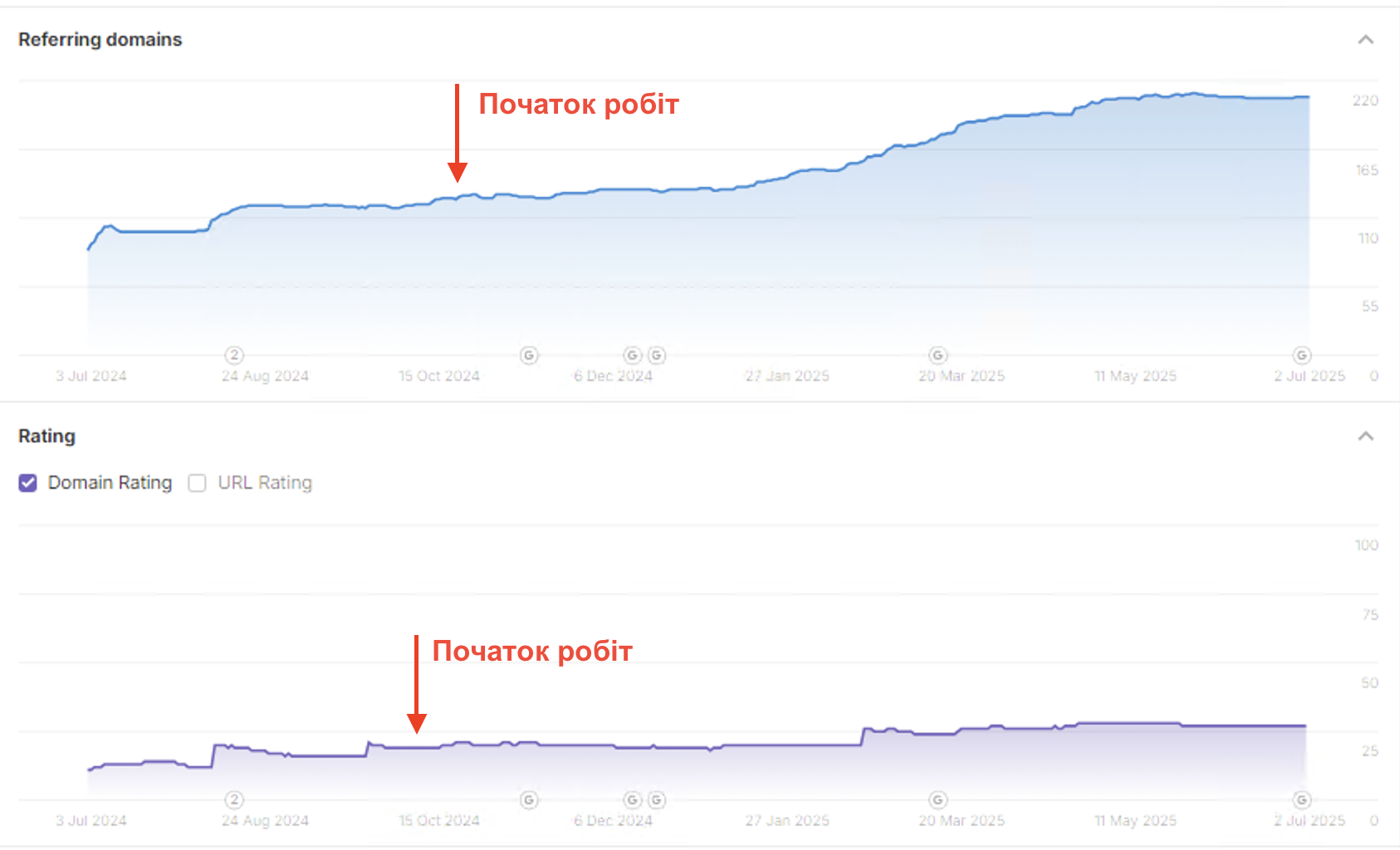This screenshot has height=850, width=1400.
Task: Enable the URL Rating checkbox
Action: [197, 483]
